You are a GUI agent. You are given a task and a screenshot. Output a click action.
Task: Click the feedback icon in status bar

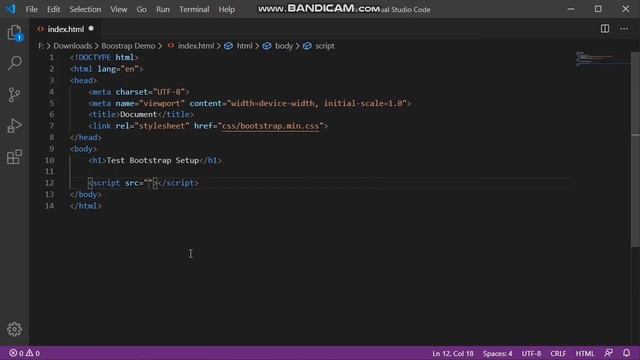pyautogui.click(x=609, y=353)
